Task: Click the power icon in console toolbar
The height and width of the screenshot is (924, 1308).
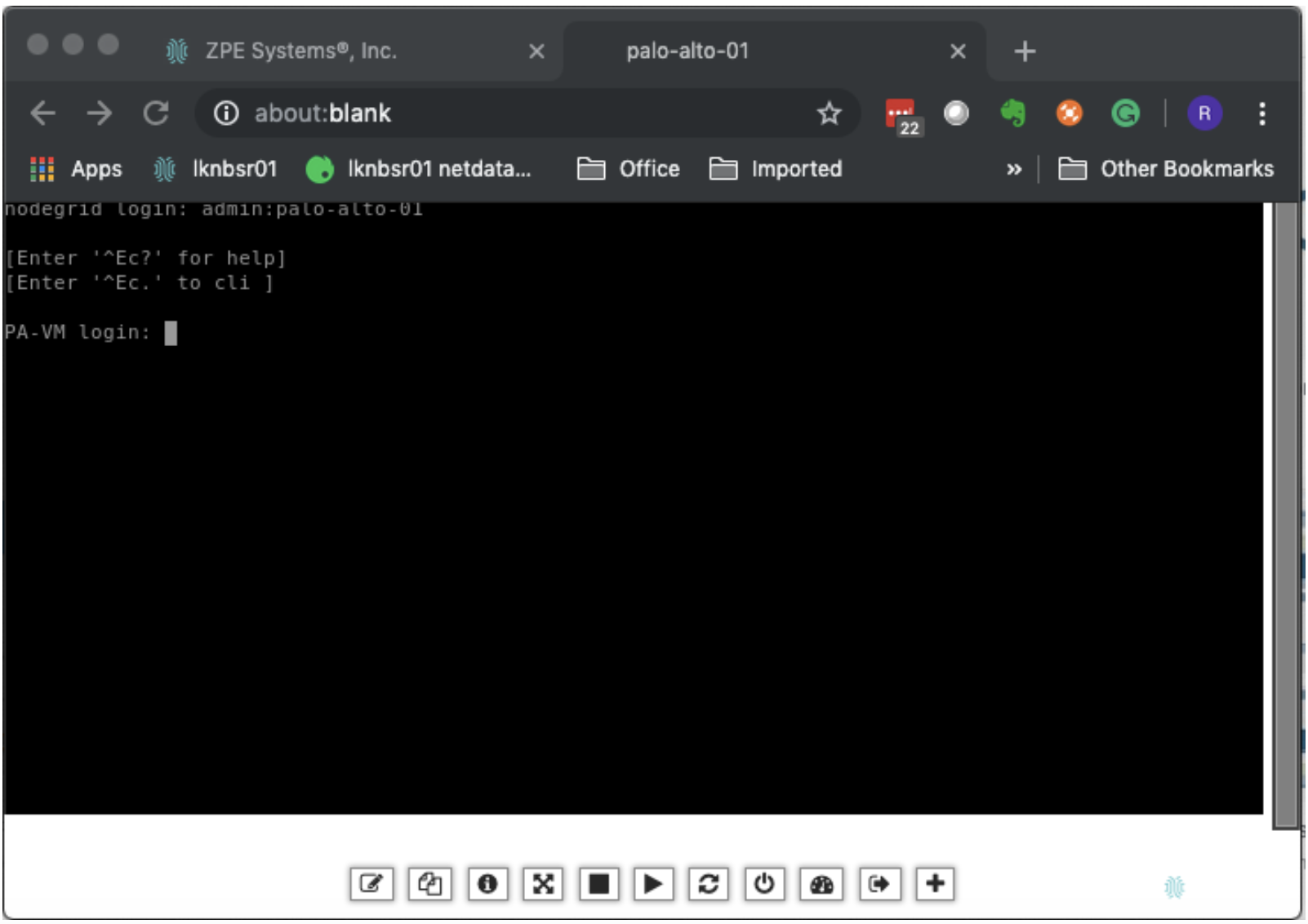Action: click(x=764, y=884)
